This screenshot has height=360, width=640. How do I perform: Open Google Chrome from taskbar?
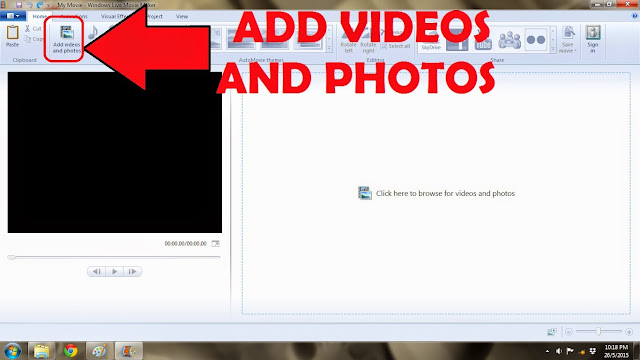point(71,351)
